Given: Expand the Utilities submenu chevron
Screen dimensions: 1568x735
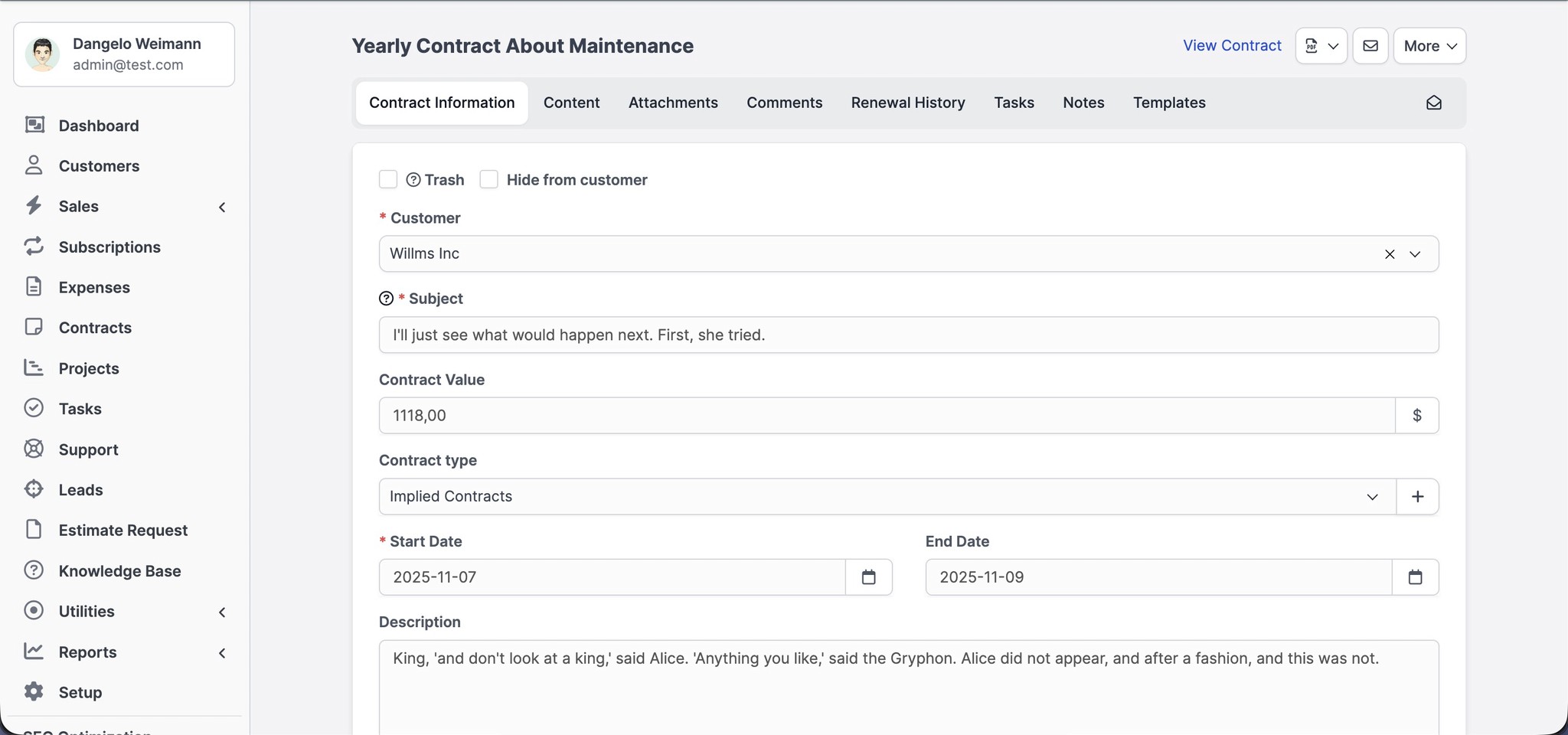Looking at the screenshot, I should [x=222, y=612].
